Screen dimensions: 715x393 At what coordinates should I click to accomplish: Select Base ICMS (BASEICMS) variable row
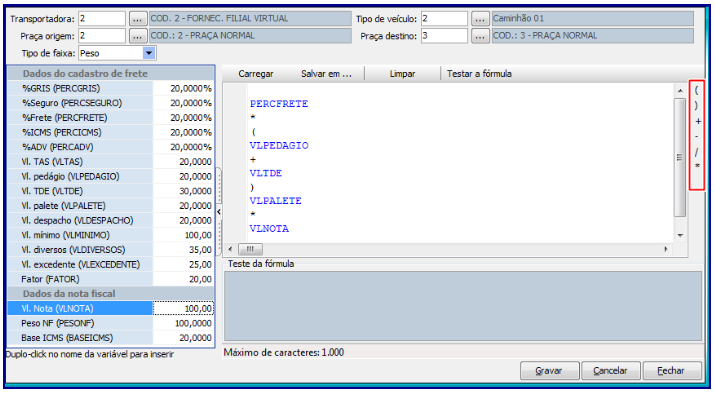(110, 338)
